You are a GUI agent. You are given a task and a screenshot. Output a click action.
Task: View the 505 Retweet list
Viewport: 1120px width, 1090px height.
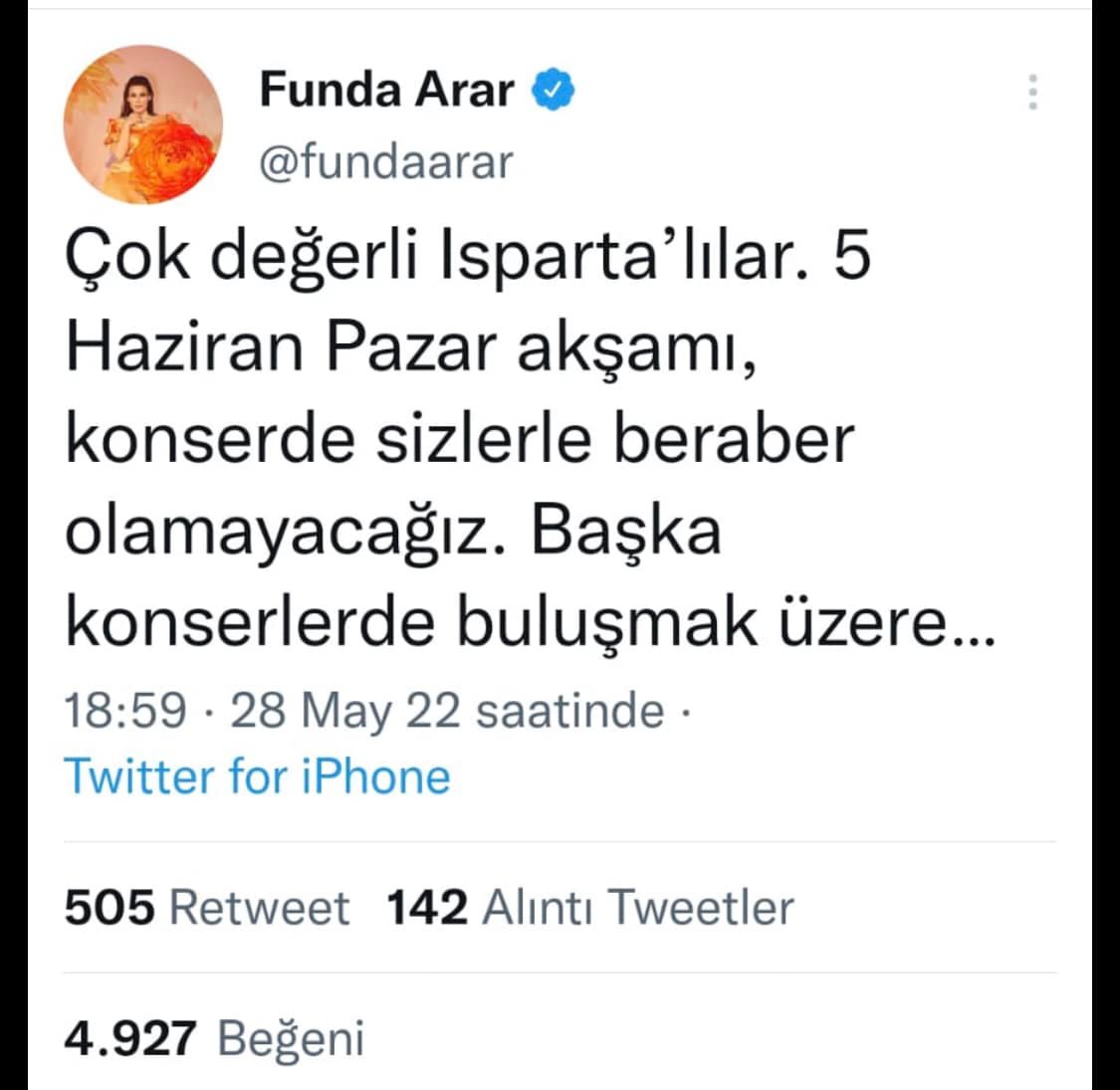207,907
